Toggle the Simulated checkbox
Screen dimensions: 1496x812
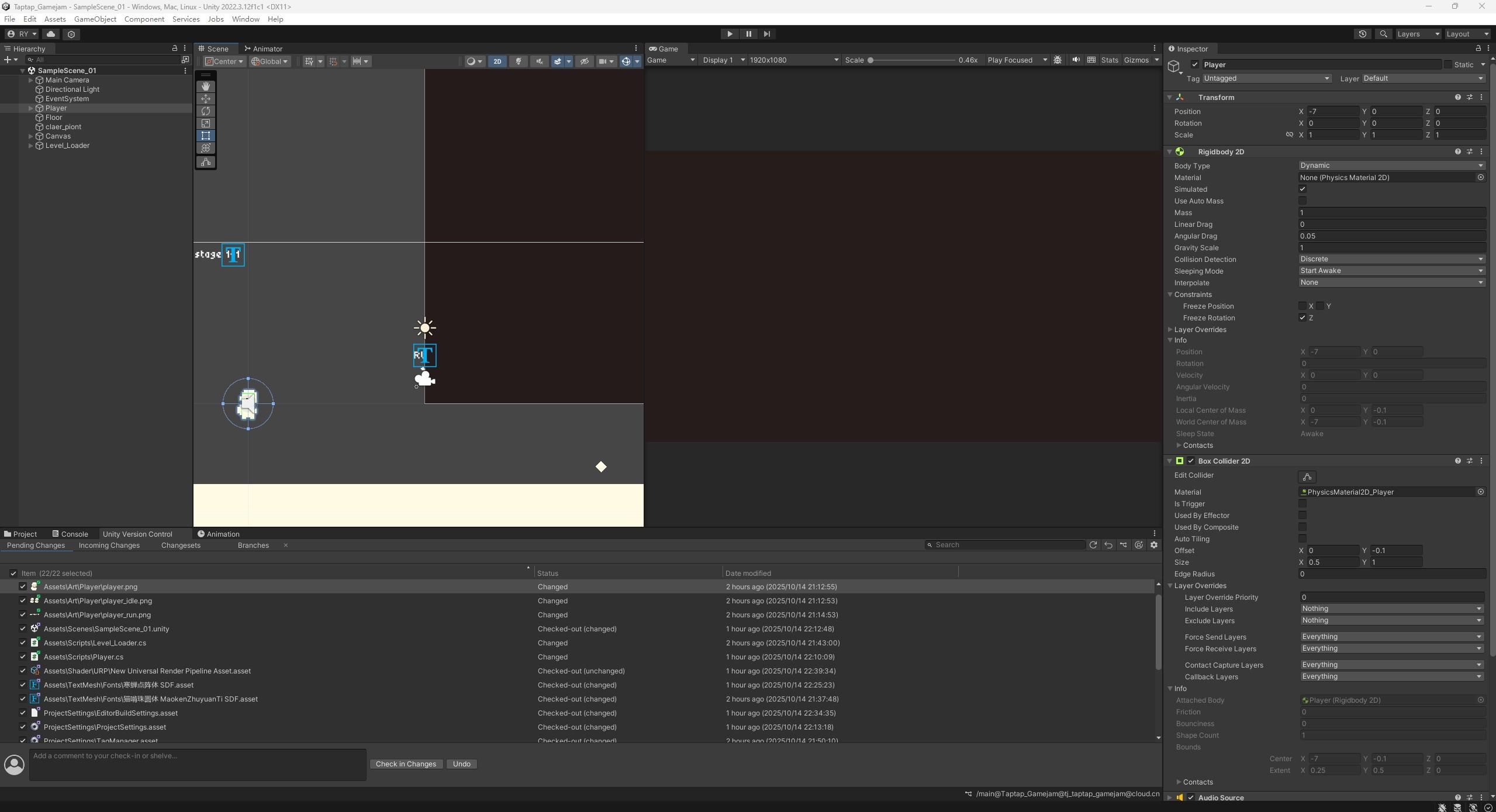coord(1302,189)
